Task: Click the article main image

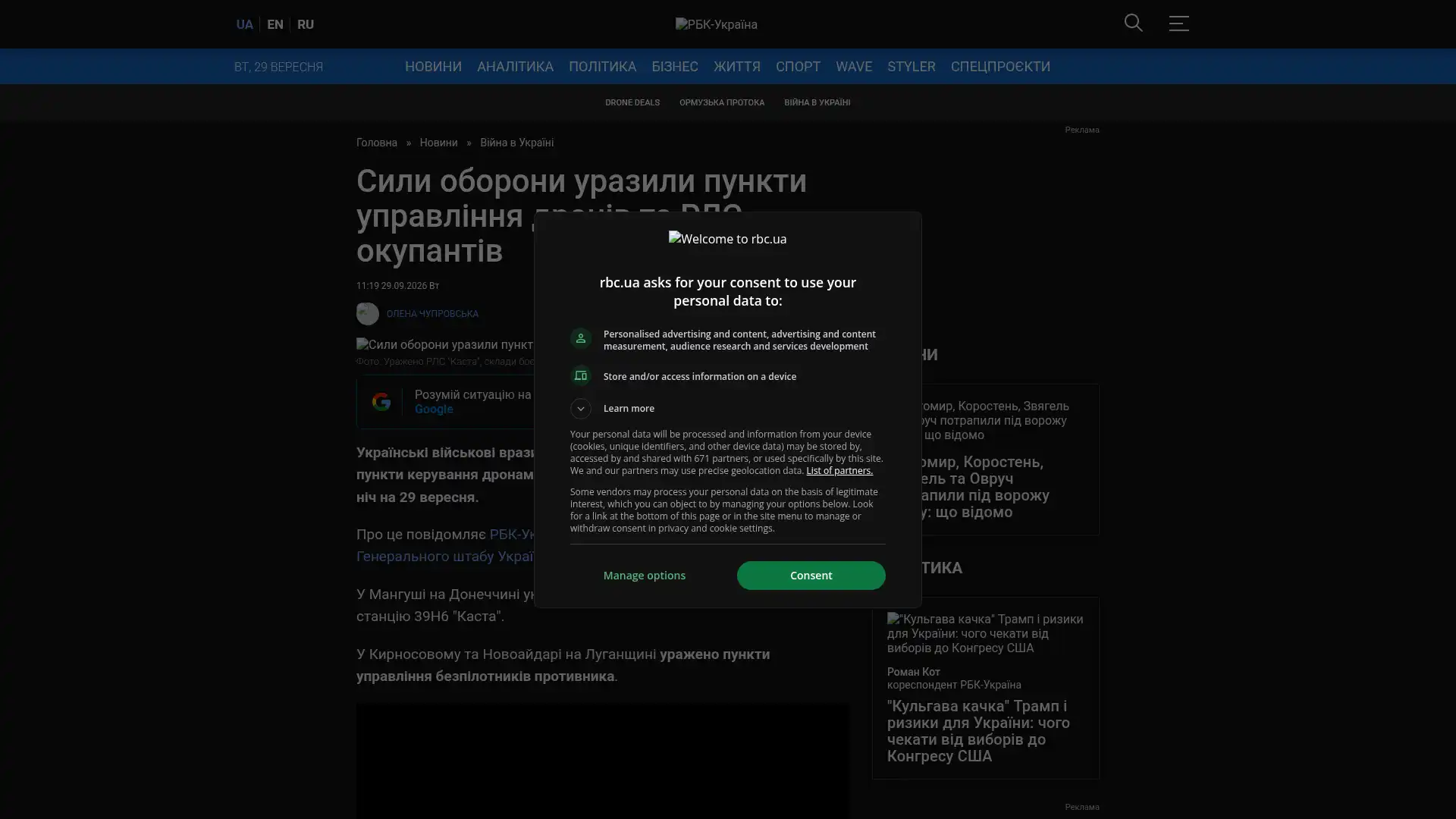Action: click(x=445, y=345)
